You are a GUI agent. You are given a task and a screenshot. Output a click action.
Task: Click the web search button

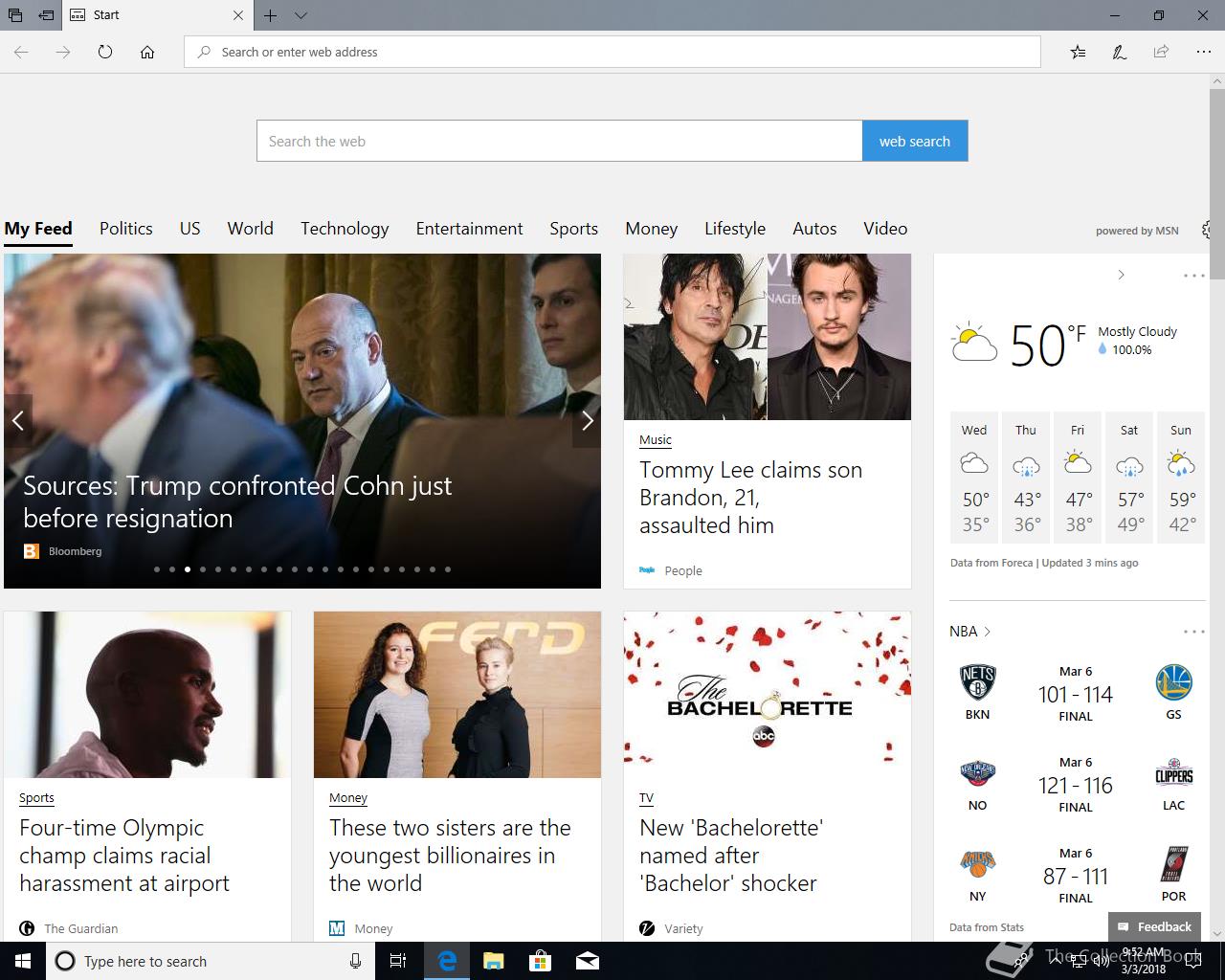[x=915, y=141]
